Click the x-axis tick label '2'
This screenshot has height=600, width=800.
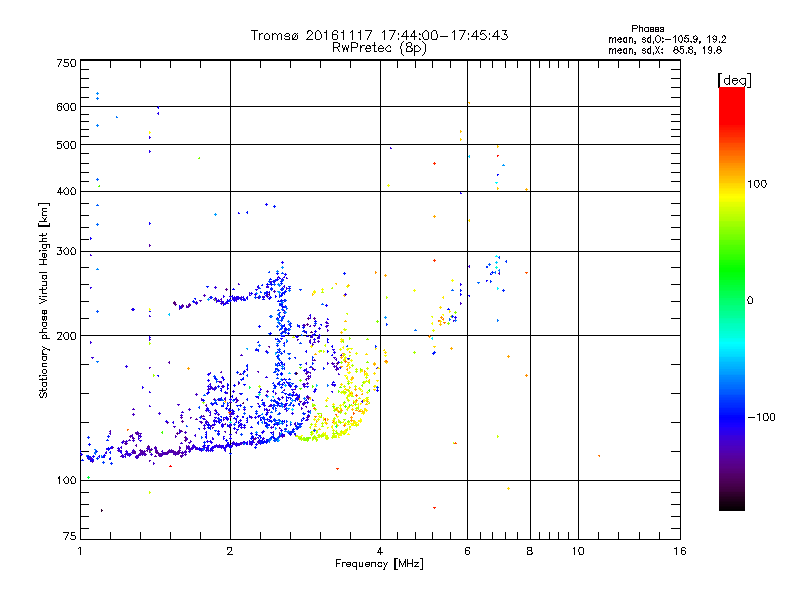click(230, 551)
